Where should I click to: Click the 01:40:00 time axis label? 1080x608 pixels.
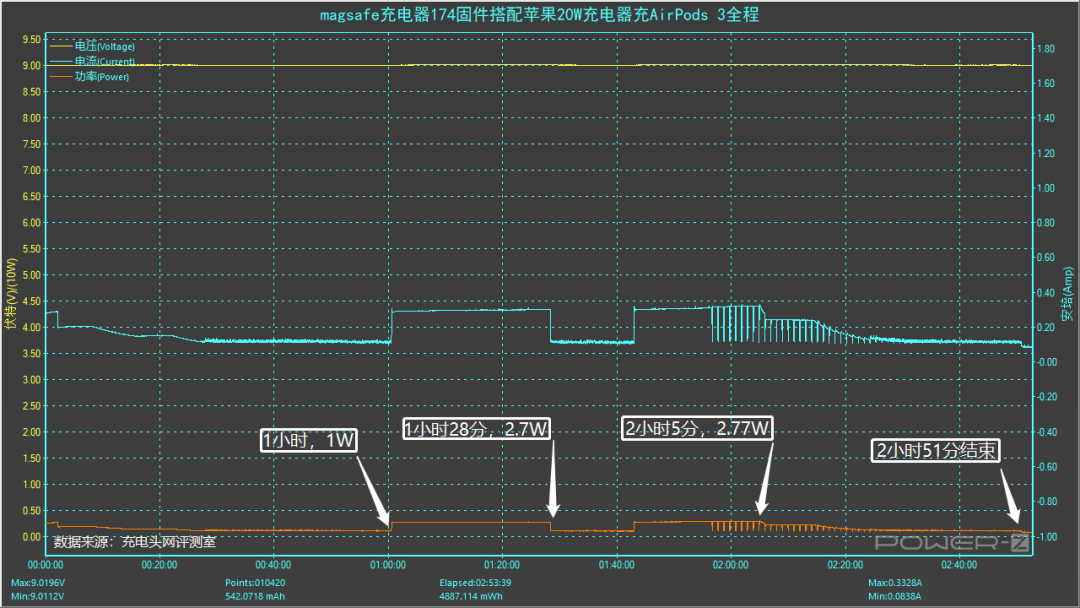616,565
